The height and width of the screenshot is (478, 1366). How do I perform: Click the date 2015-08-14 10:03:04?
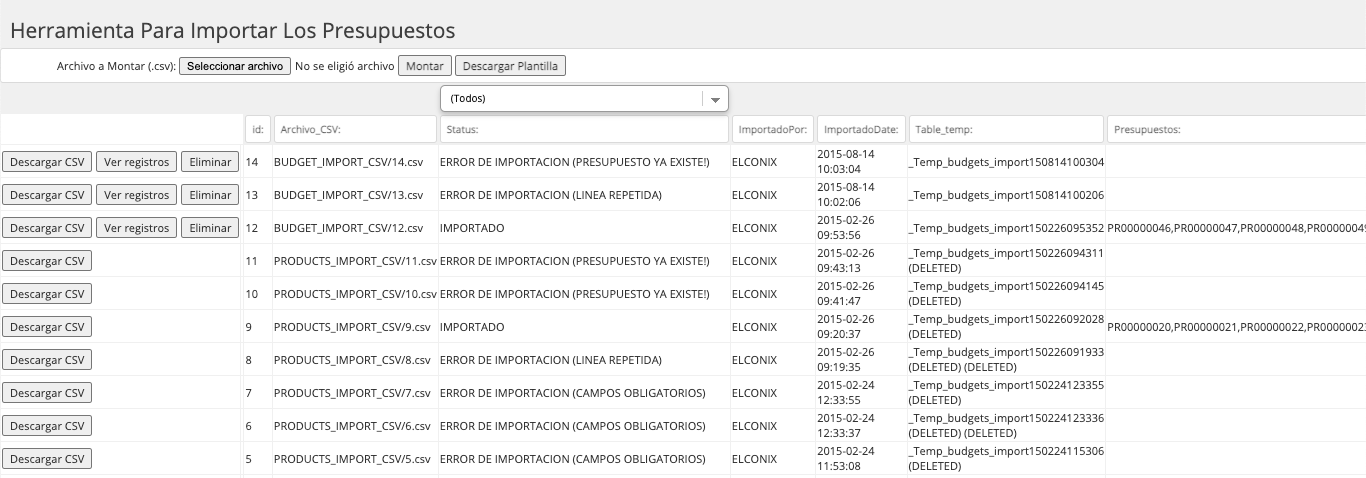coord(846,162)
